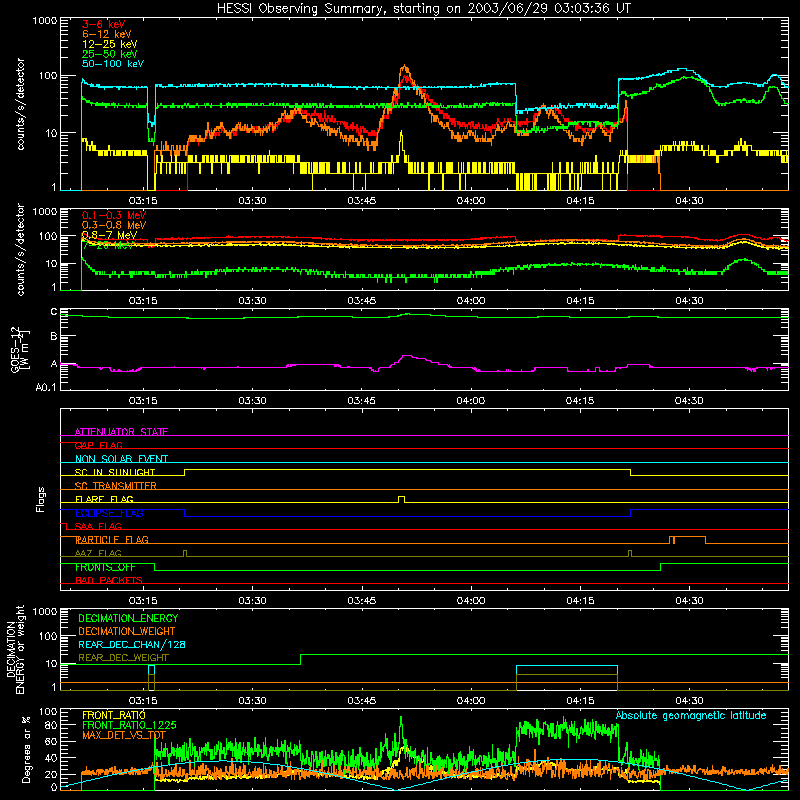
Task: Click 04:15 tick label under the decimation panel
Action: tap(580, 701)
